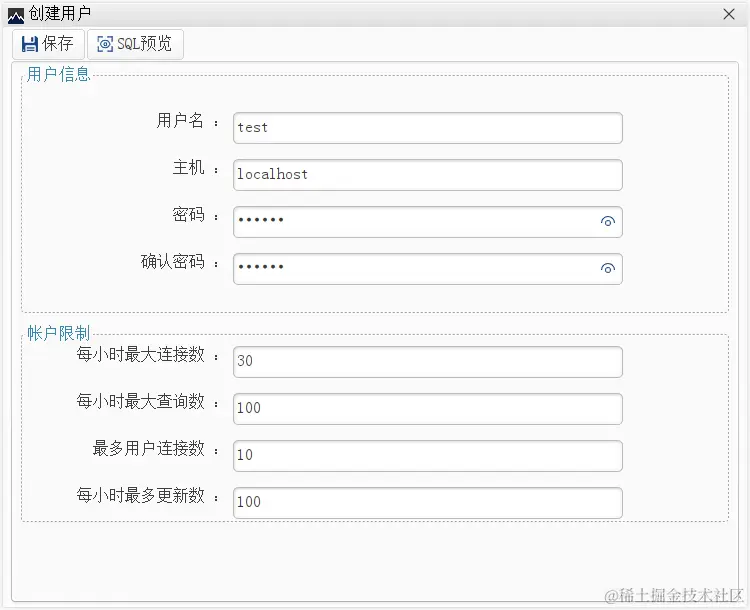Viewport: 750px width, 610px height.
Task: Click the 用户信息 group heading
Action: (x=58, y=75)
